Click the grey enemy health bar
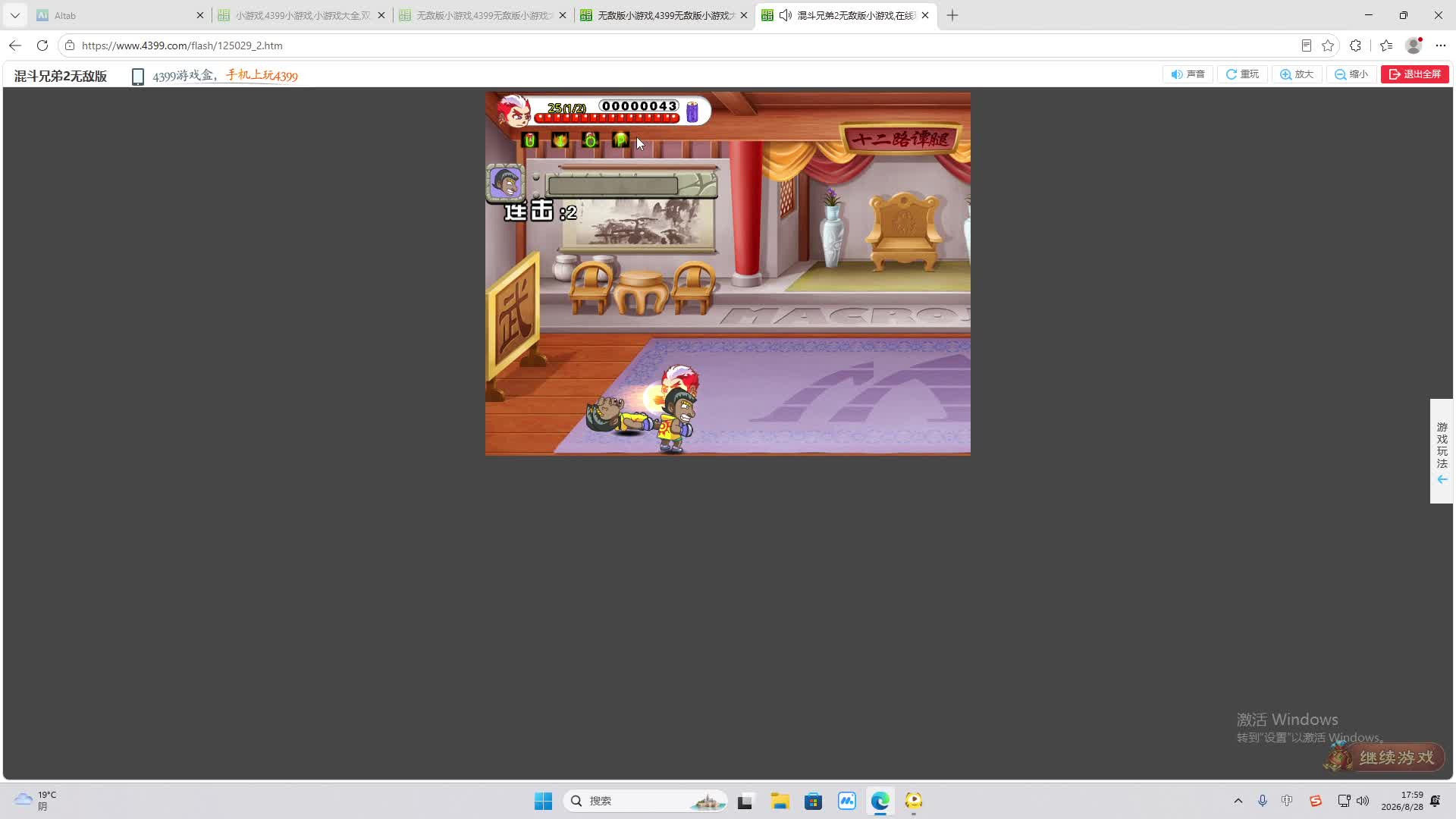 (x=613, y=185)
